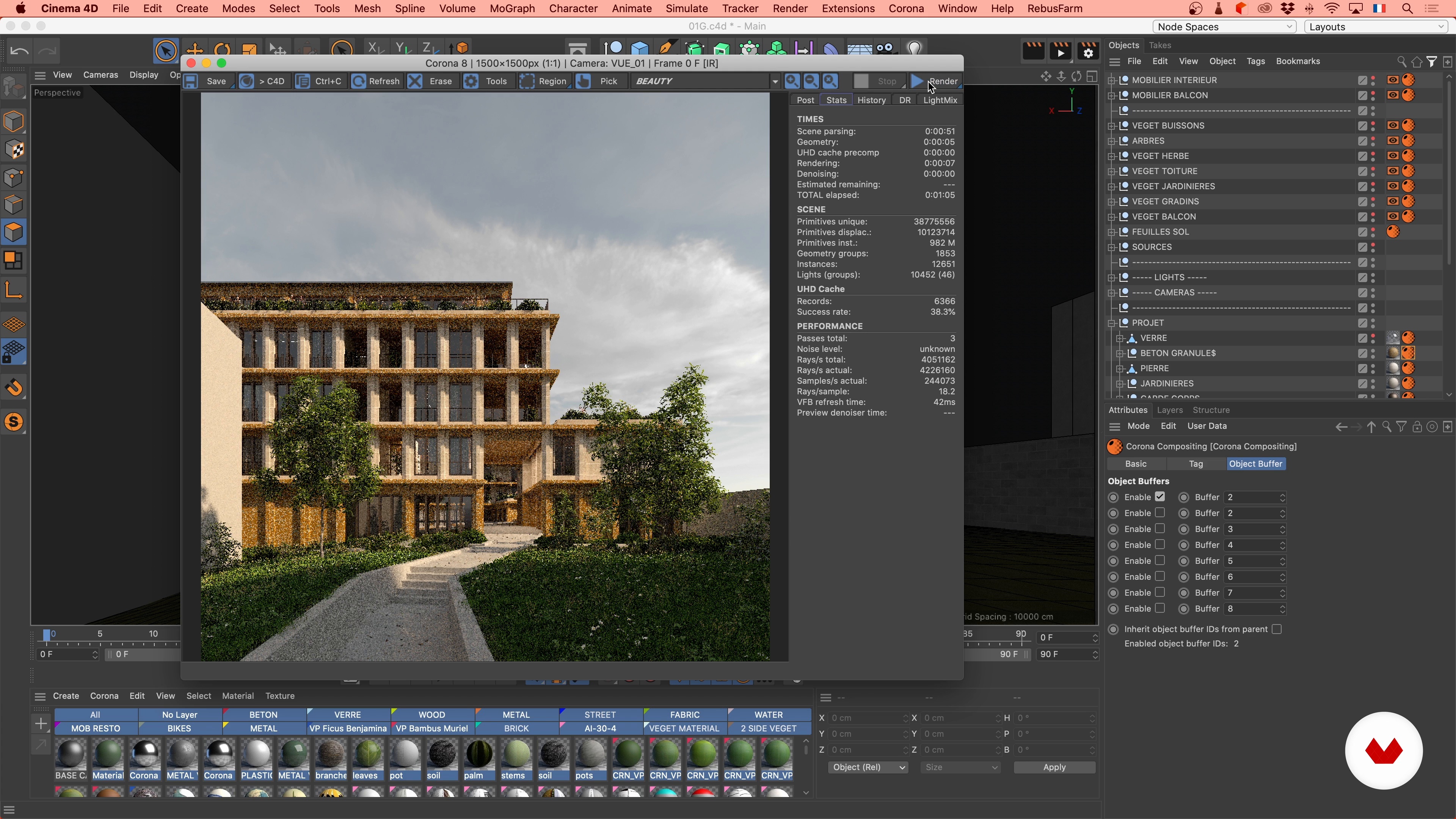Open the MoGraph menu
Viewport: 1456px width, 819px height.
pyautogui.click(x=512, y=8)
